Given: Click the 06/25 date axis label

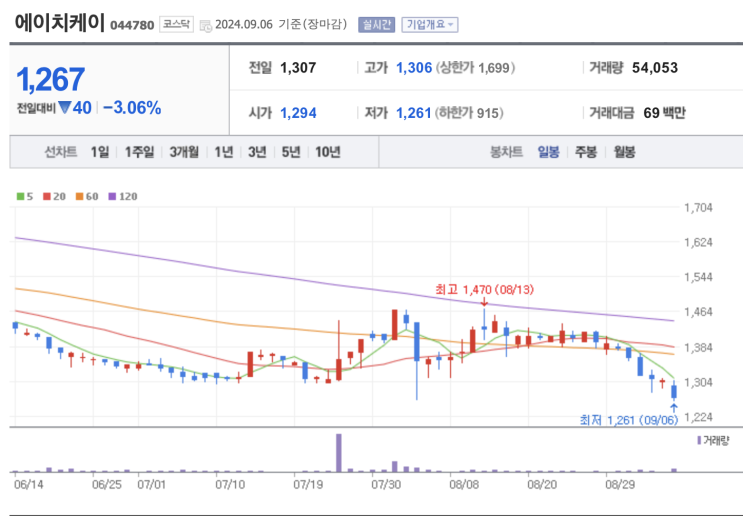Looking at the screenshot, I should pos(106,485).
